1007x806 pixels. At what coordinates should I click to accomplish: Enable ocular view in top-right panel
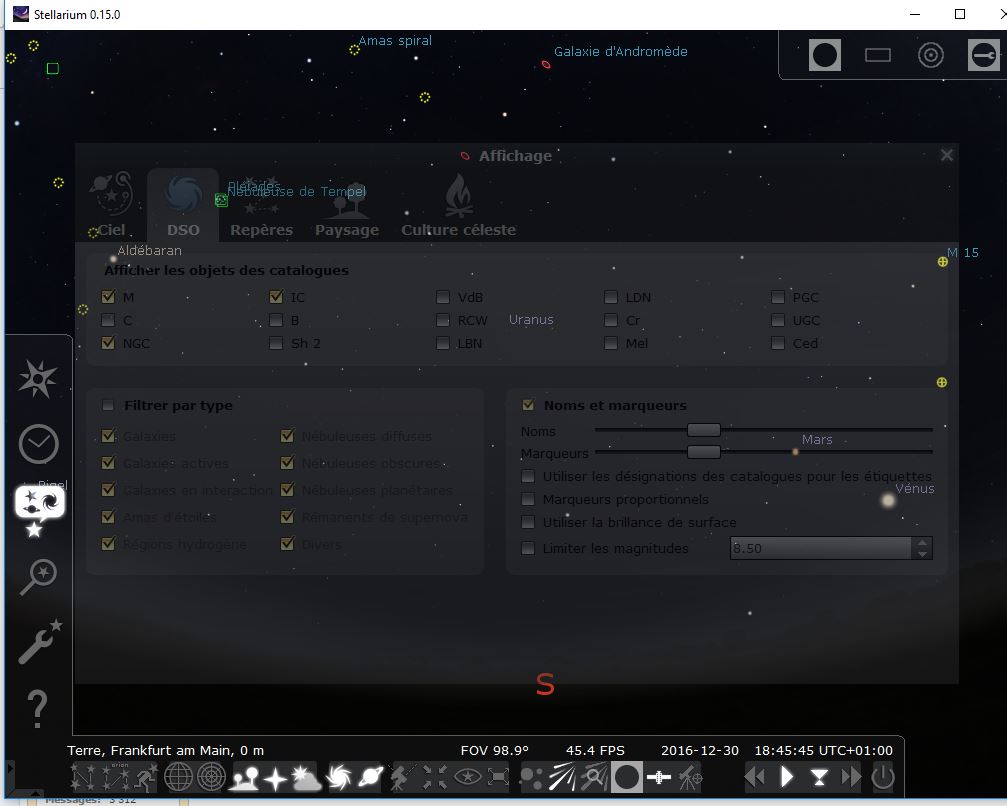(825, 55)
